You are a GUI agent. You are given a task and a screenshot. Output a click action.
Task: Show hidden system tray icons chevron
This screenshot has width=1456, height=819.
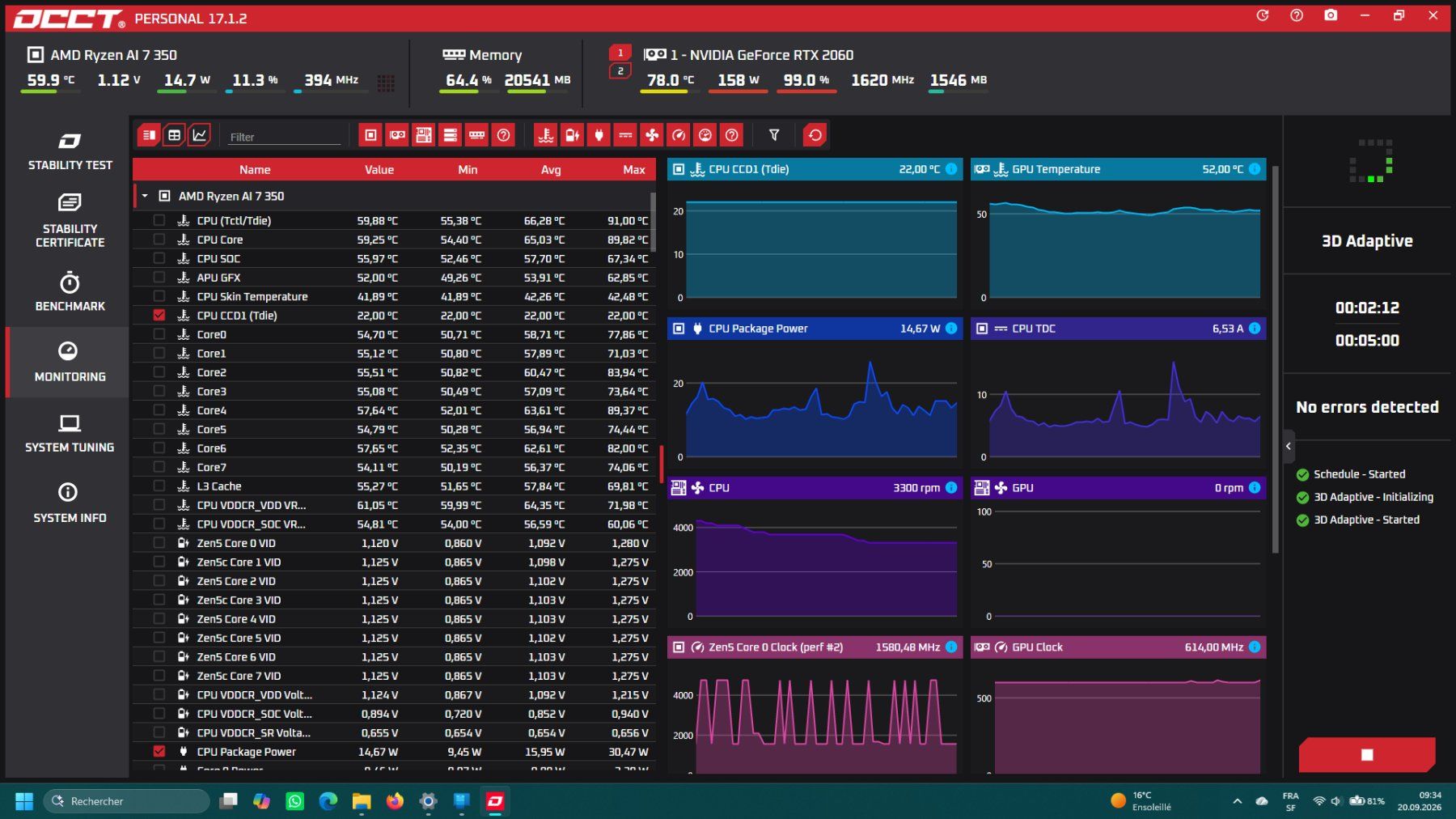click(1237, 801)
